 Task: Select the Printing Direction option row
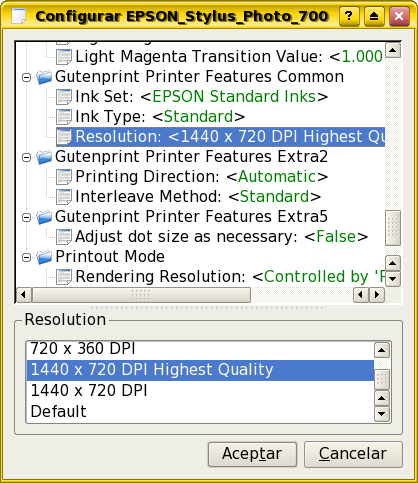201,177
